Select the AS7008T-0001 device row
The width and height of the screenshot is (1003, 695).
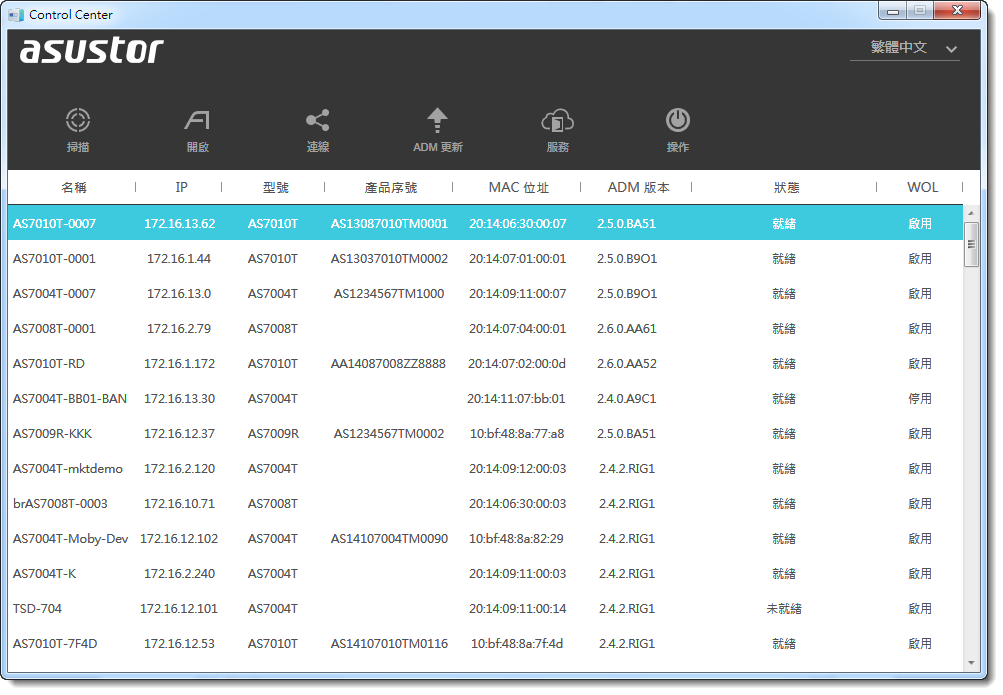[486, 329]
